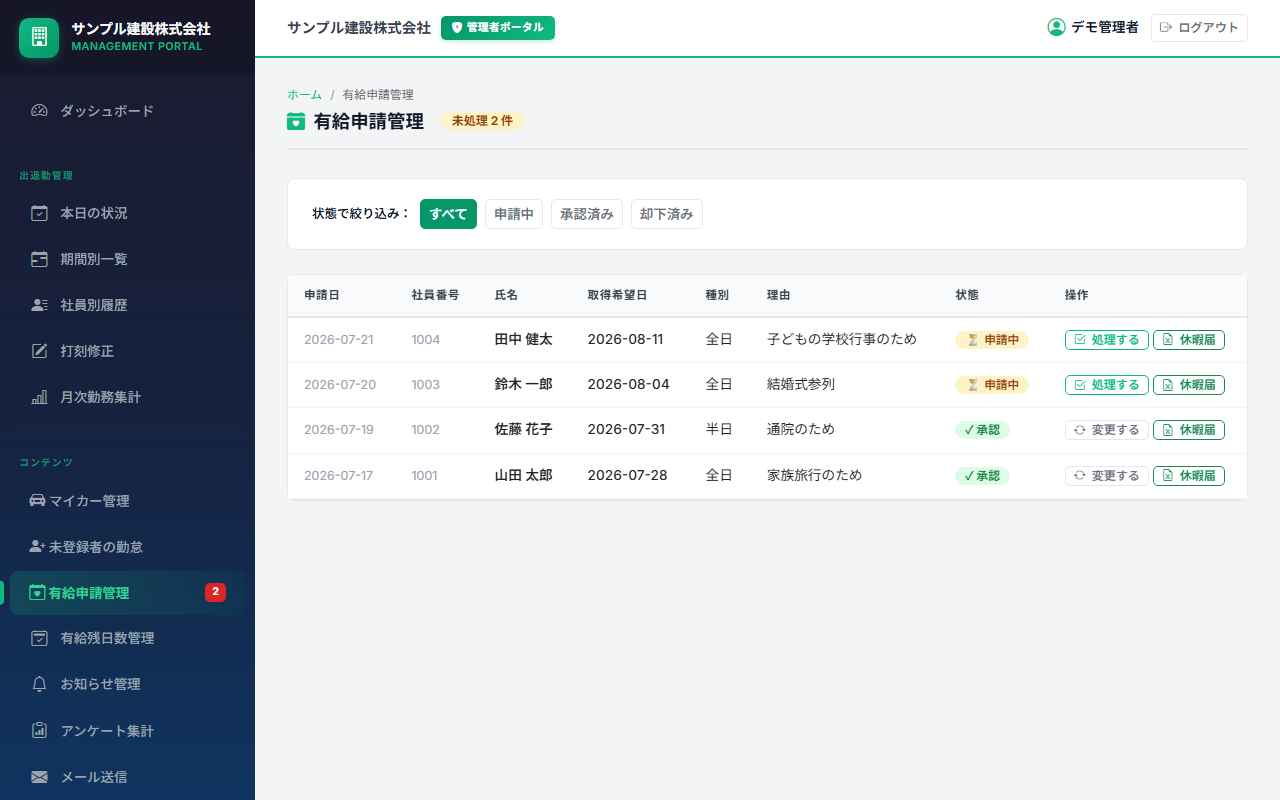The width and height of the screenshot is (1280, 800).
Task: Go to 未登録者の勤怠 in the sidebar
Action: [x=127, y=547]
